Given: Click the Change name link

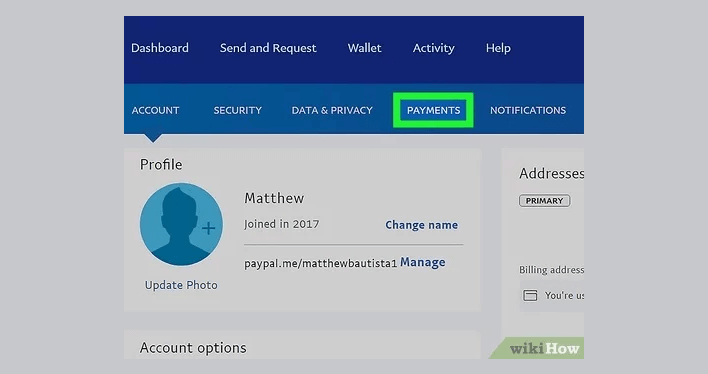Looking at the screenshot, I should tap(421, 225).
